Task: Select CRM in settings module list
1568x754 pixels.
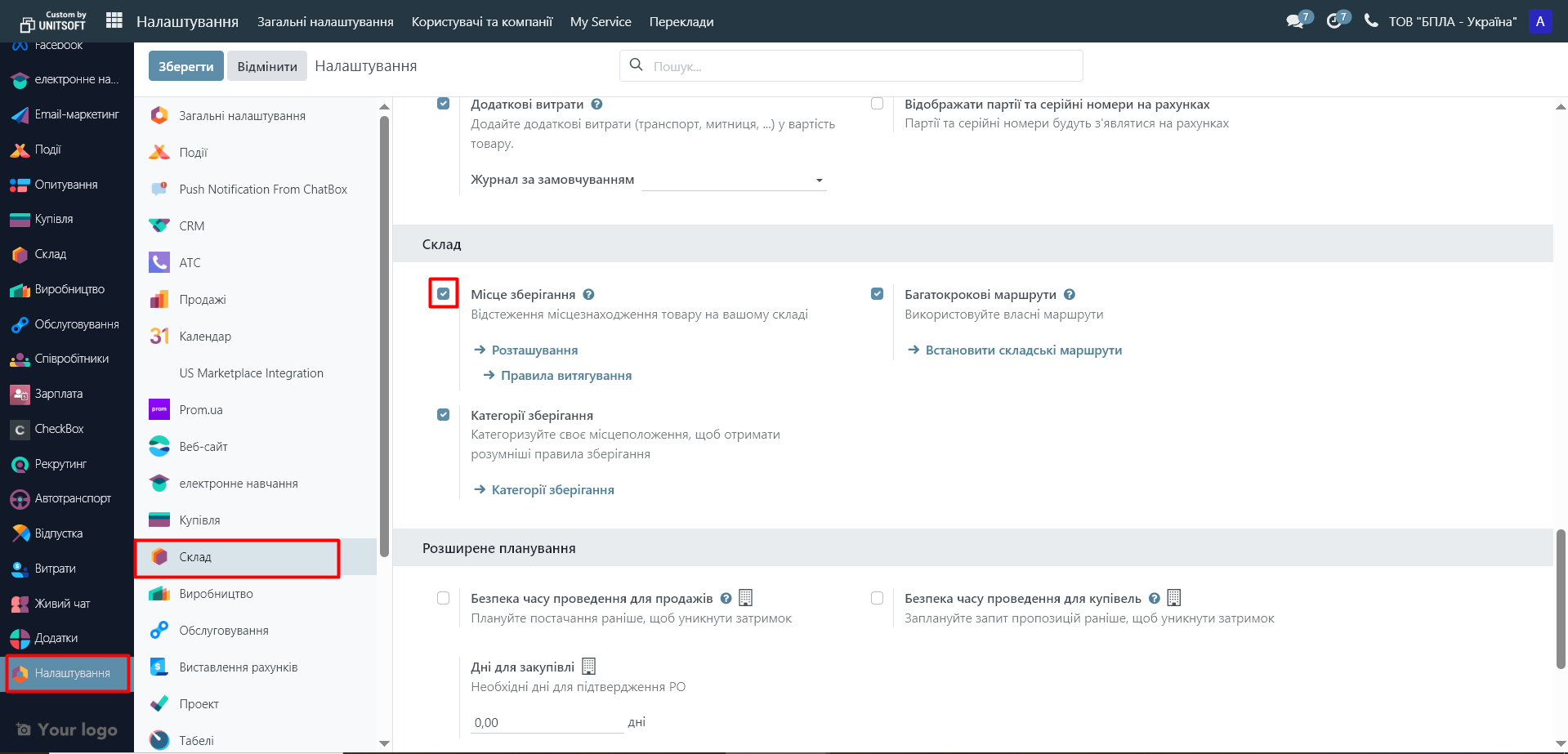Action: (x=192, y=226)
